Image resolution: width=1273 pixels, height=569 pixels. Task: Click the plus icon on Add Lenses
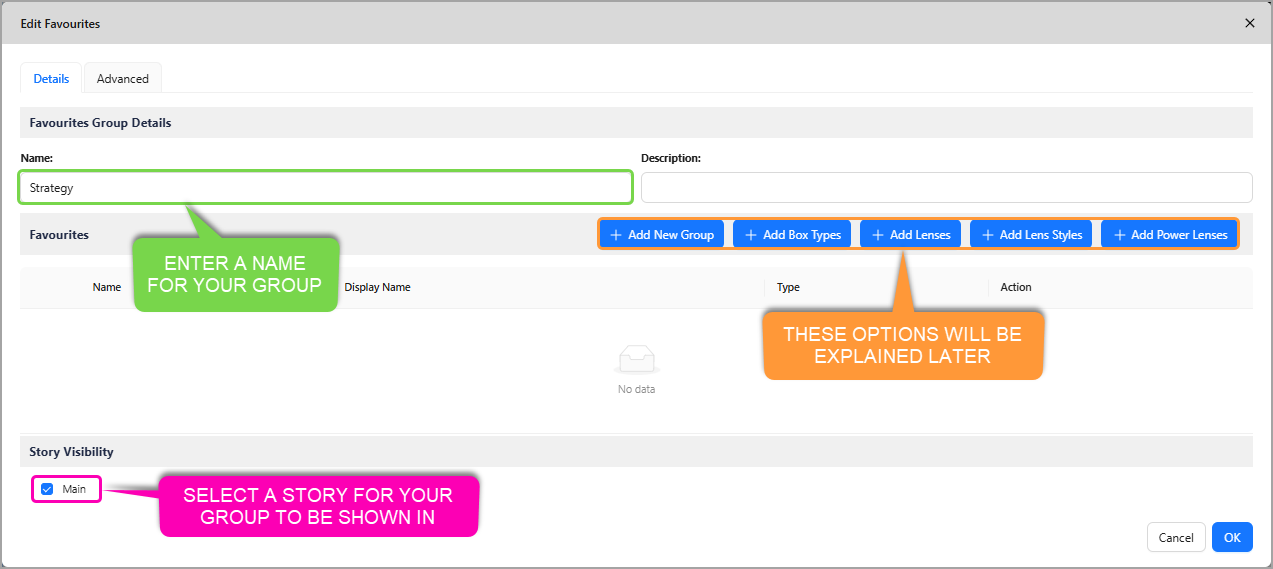point(878,235)
